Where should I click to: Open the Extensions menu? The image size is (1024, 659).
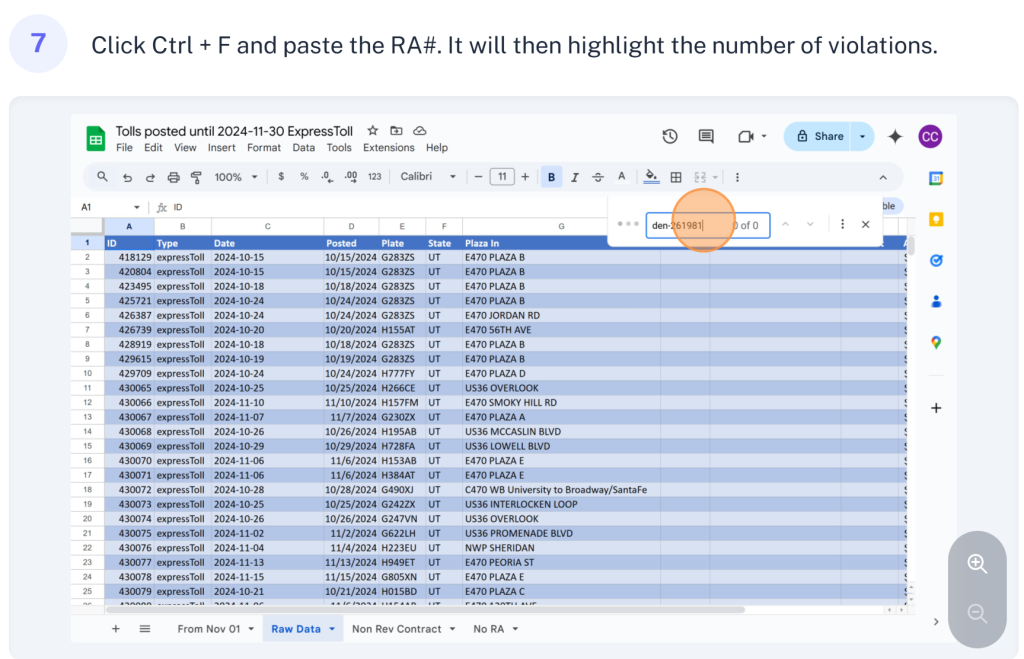click(x=388, y=148)
